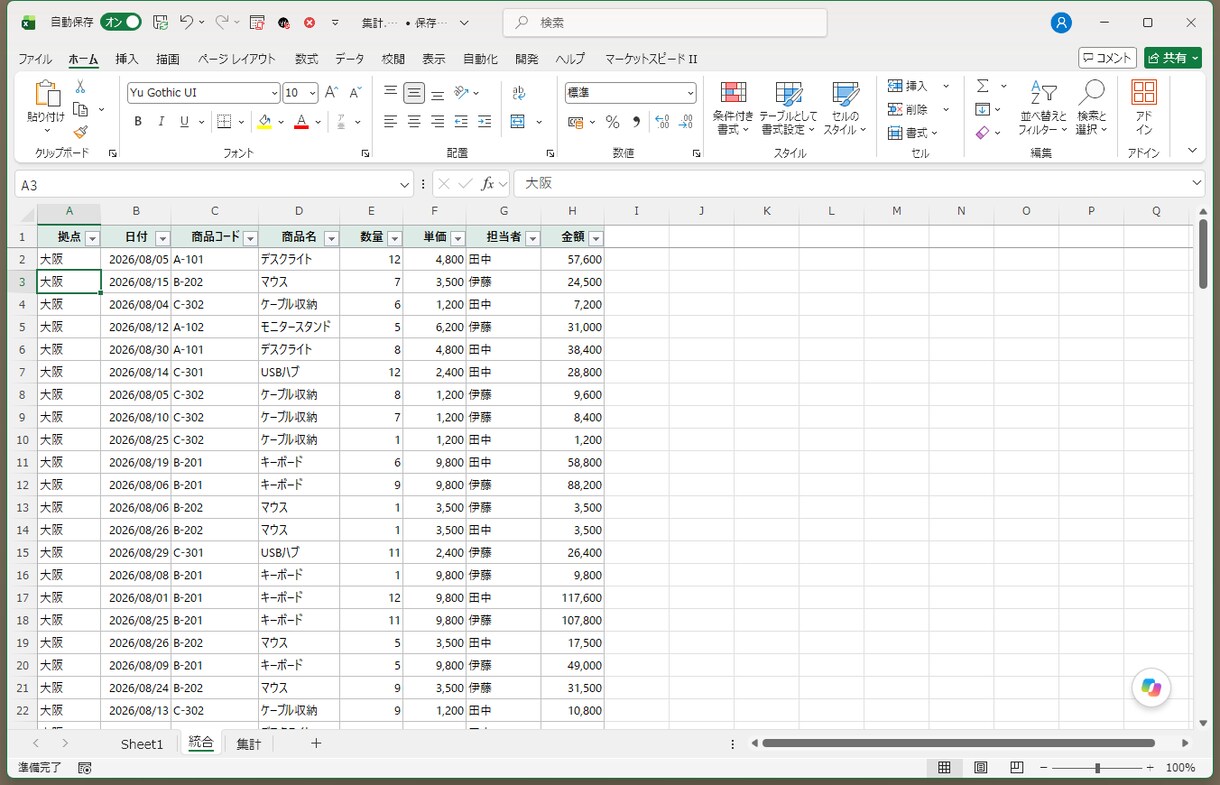Screen dimensions: 1220x785
Task: Select the Format Painter brush icon
Action: point(80,131)
